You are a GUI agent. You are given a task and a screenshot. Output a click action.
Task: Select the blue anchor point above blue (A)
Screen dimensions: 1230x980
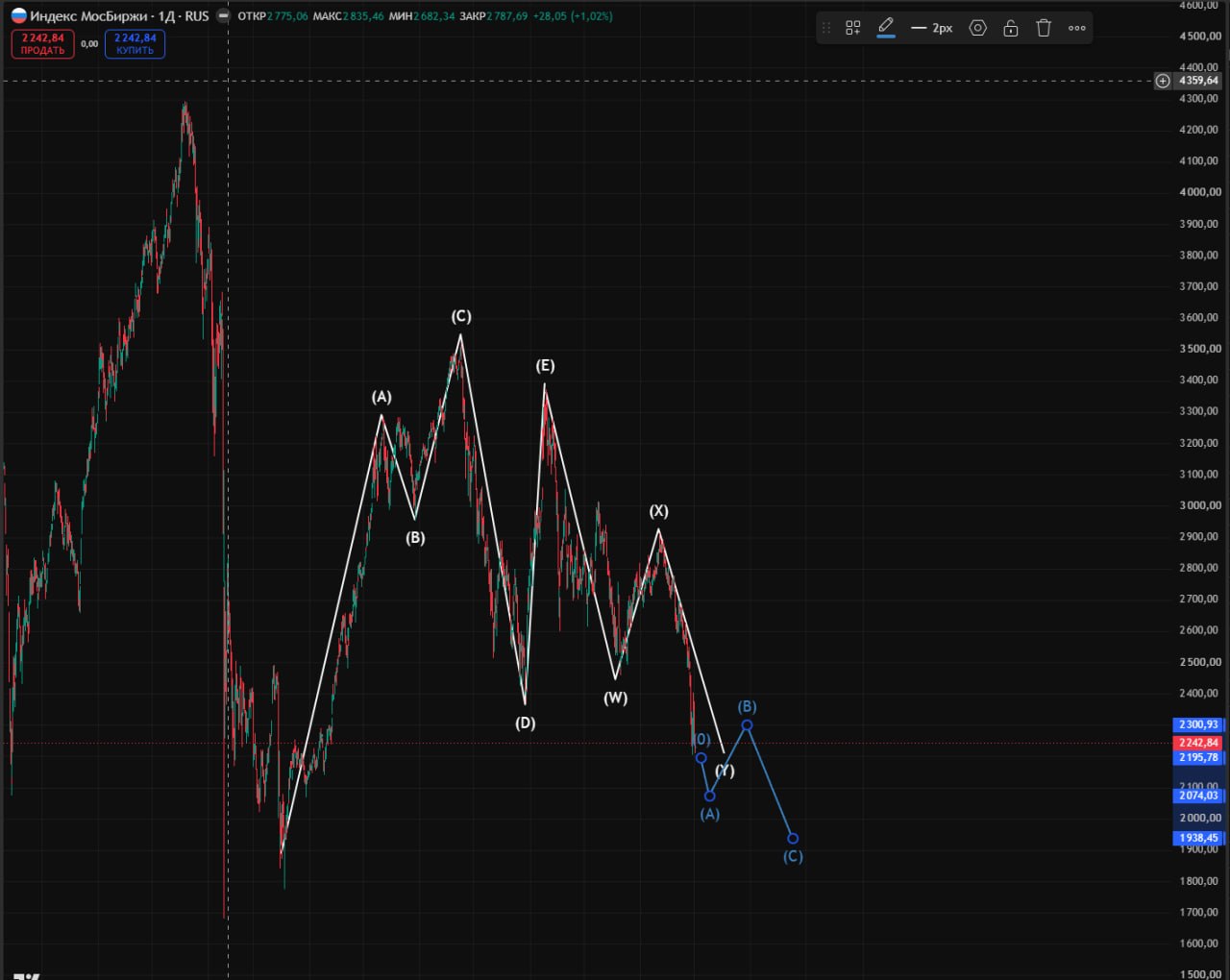tap(710, 796)
